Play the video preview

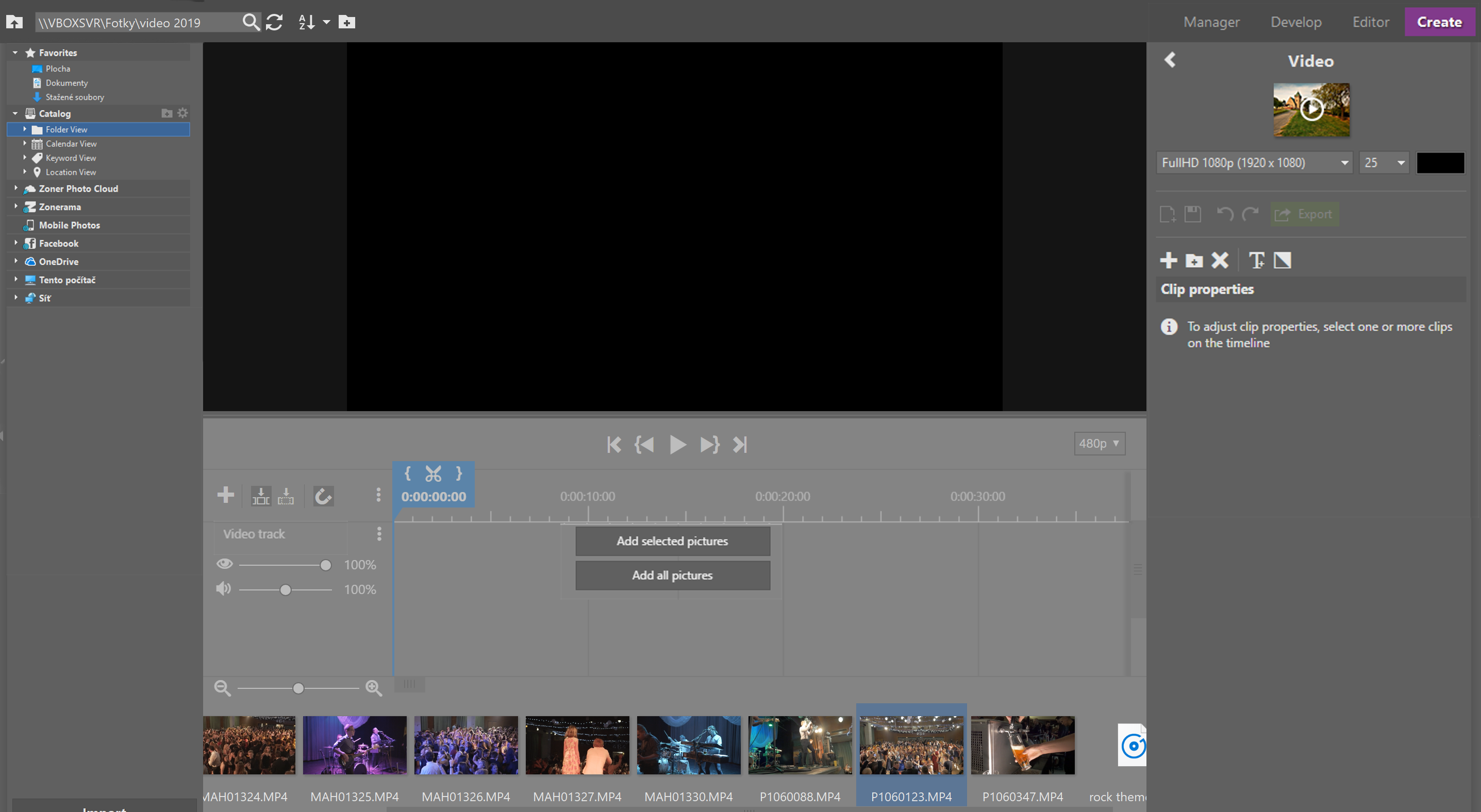point(677,444)
